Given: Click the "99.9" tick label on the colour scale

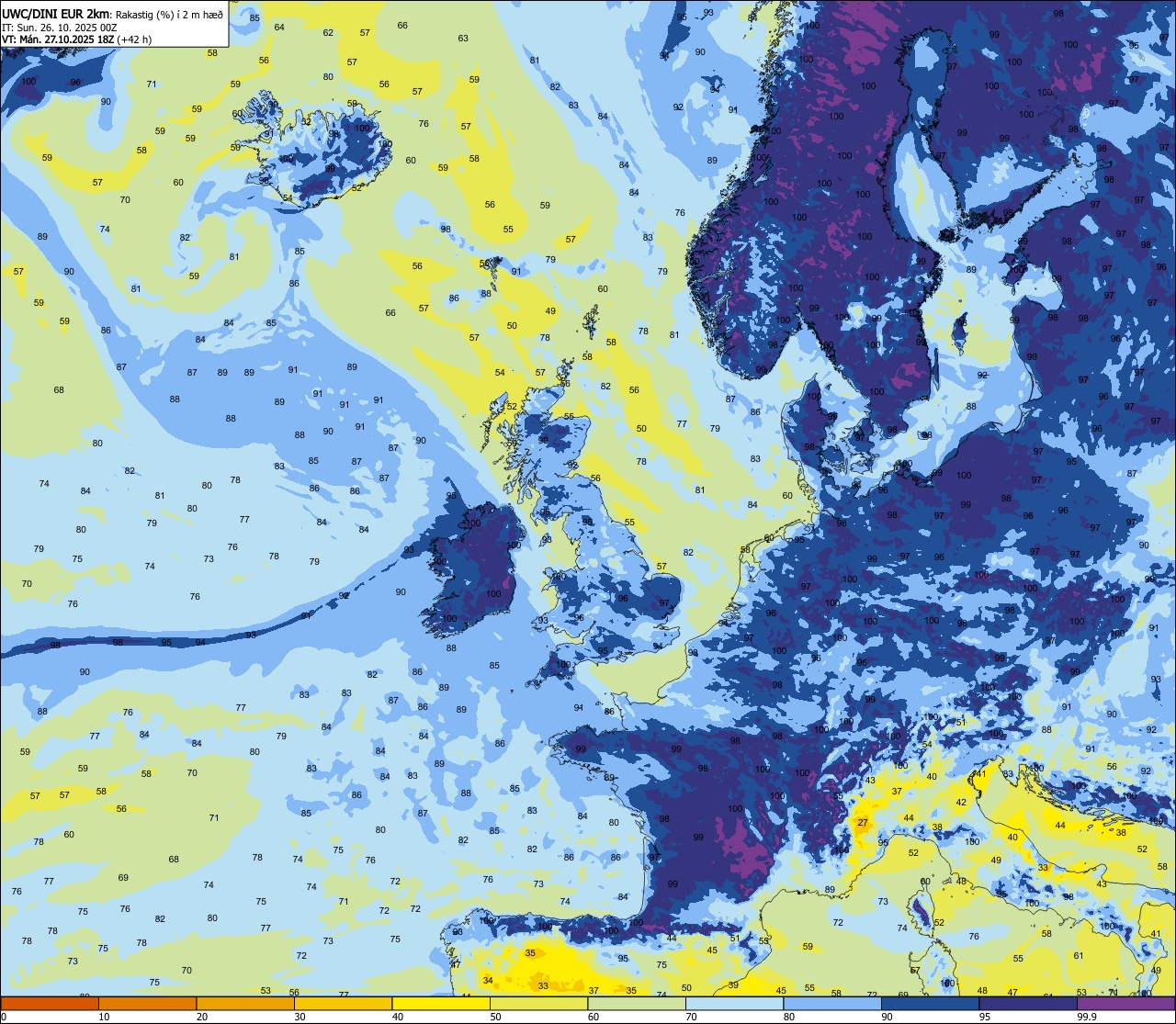Looking at the screenshot, I should (1089, 1017).
